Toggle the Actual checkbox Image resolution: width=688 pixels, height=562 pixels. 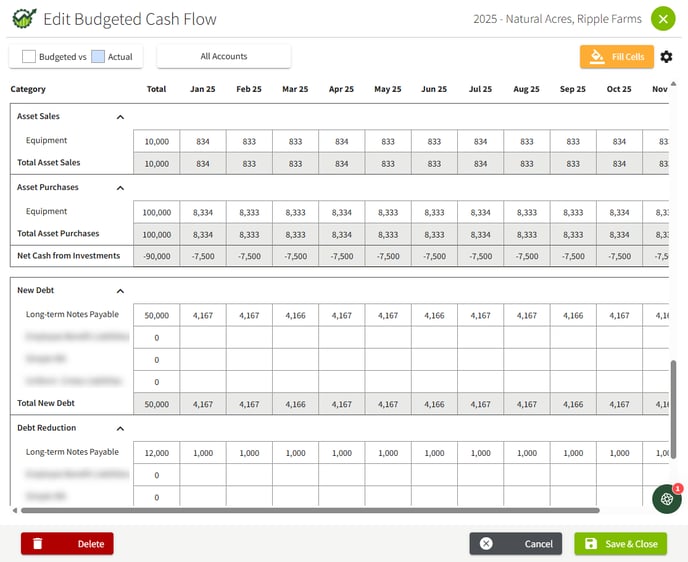[98, 57]
